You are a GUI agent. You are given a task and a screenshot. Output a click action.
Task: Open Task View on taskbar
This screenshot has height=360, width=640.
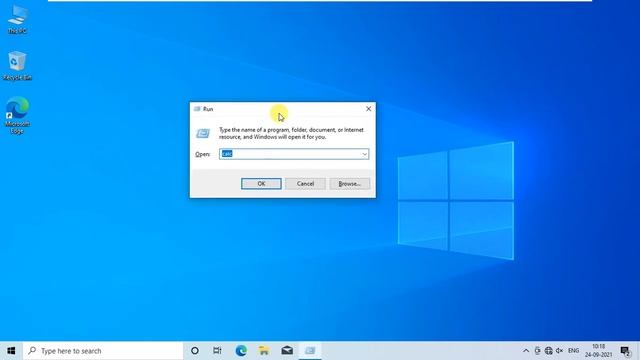point(217,351)
